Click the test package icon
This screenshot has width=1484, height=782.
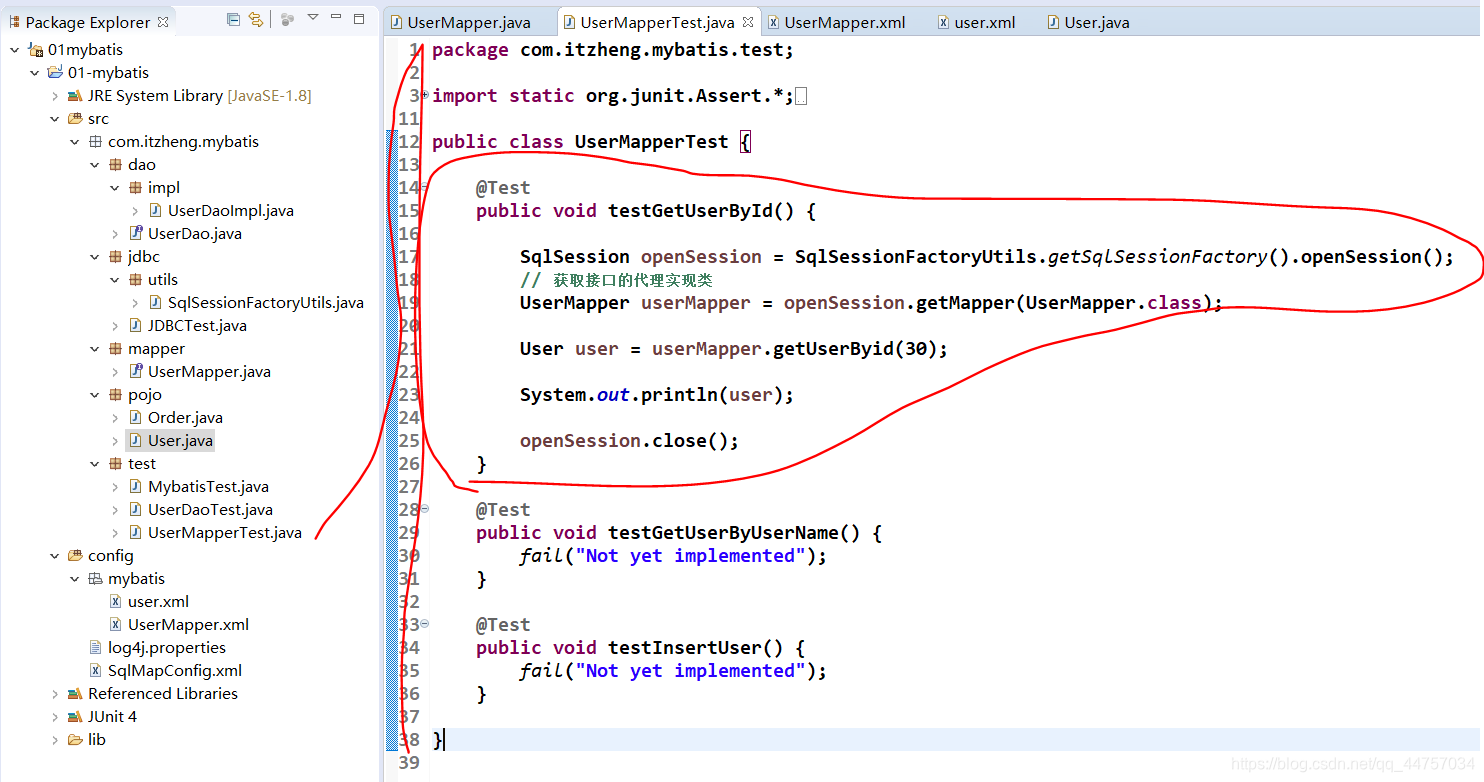click(115, 464)
